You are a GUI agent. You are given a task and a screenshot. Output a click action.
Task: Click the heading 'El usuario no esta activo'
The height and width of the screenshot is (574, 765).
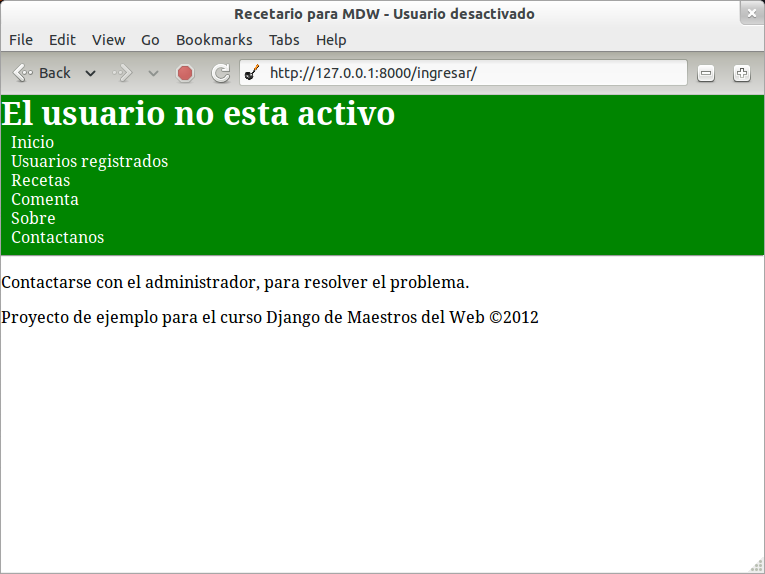pyautogui.click(x=198, y=114)
